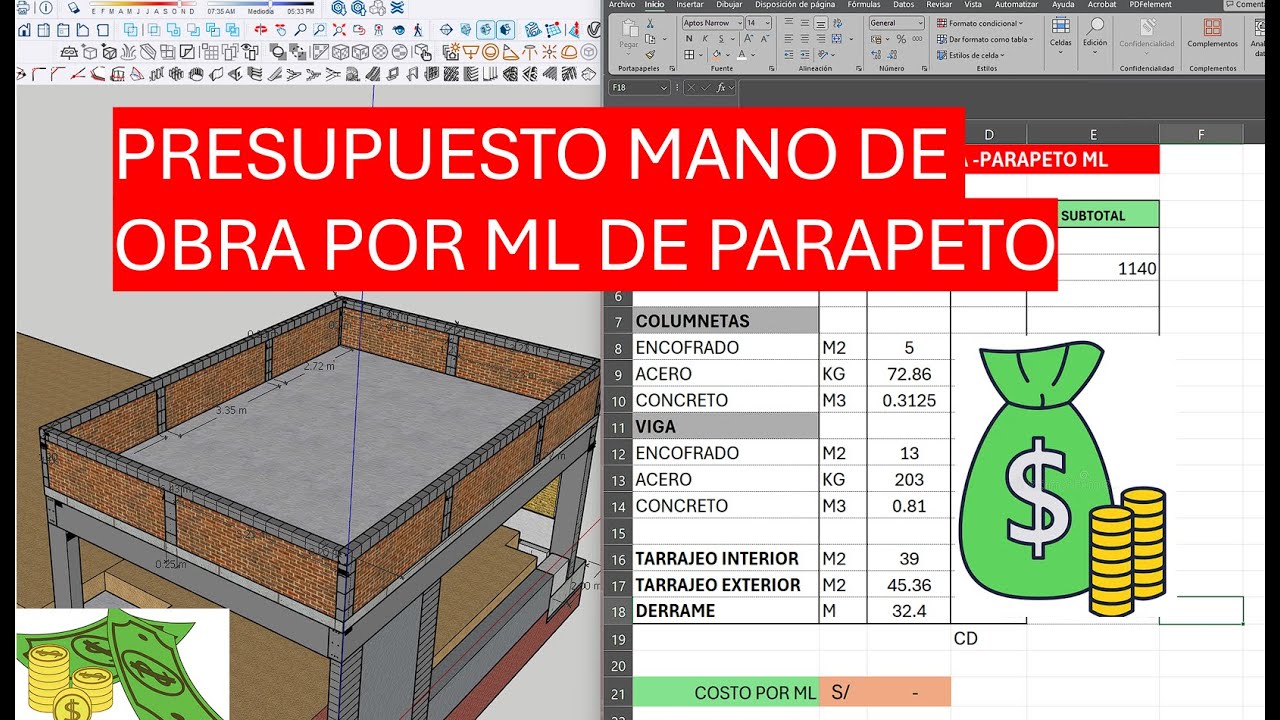Open Fuente group dialog launcher
Screen dimensions: 1280x720
pos(771,68)
